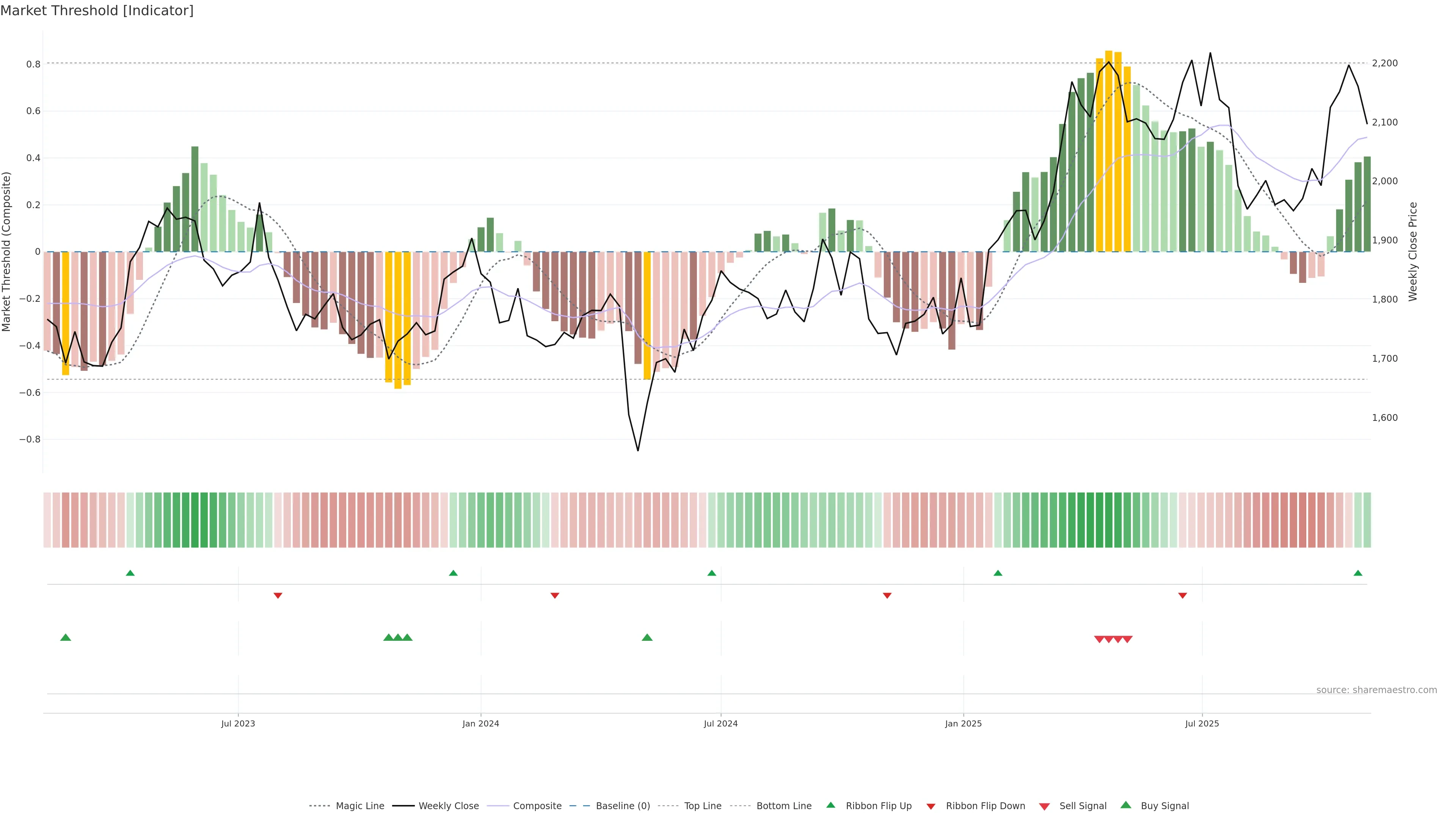Click the buy signal triangle before Jul 2024
This screenshot has height=819, width=1456.
(647, 637)
